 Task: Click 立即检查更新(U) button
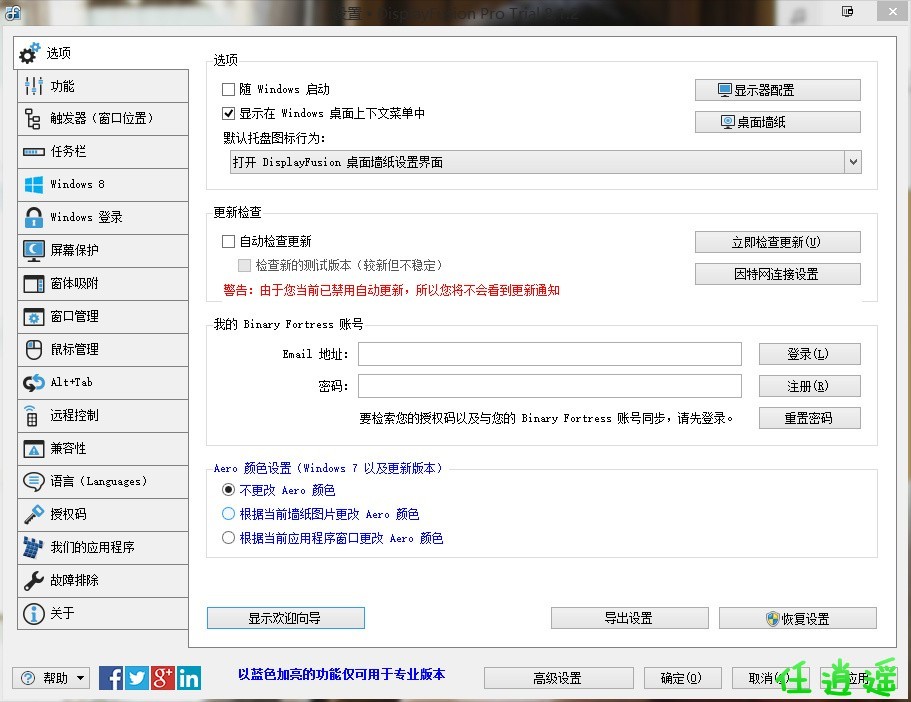click(x=778, y=242)
